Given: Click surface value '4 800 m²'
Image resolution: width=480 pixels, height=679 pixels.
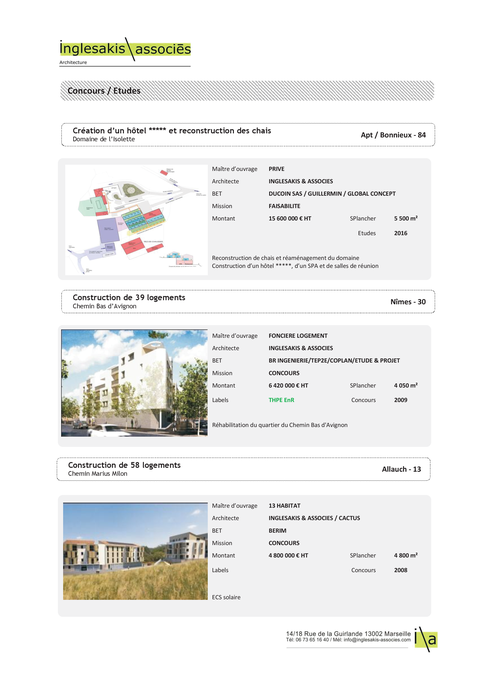Looking at the screenshot, I should click(405, 556).
